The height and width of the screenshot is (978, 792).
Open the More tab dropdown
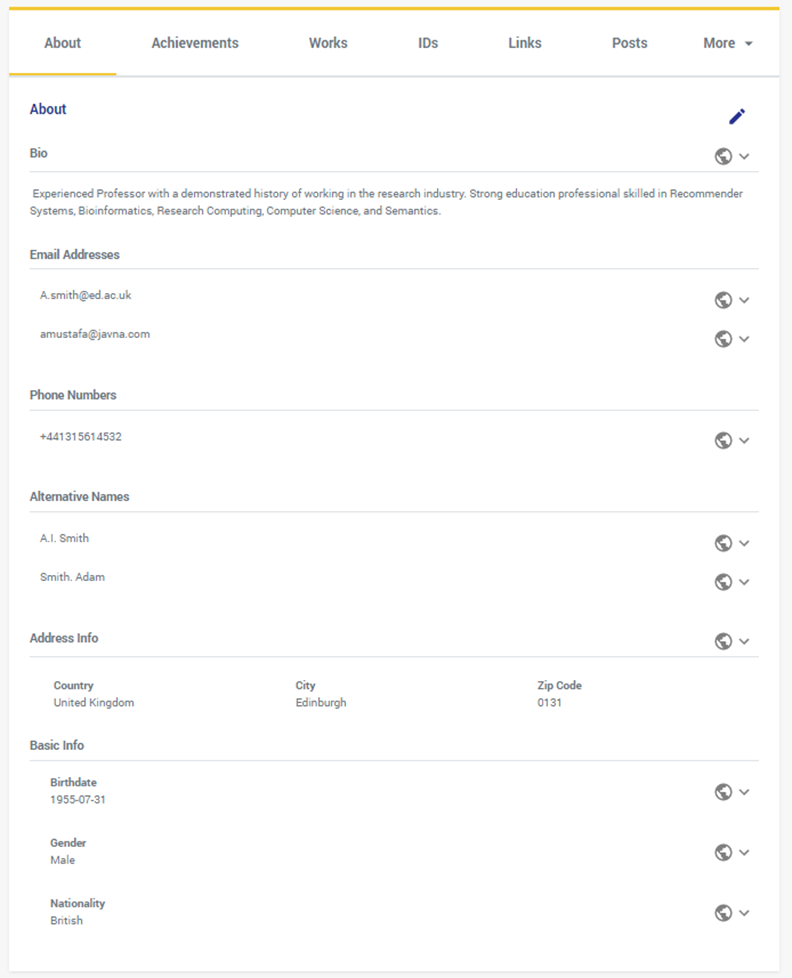[727, 43]
